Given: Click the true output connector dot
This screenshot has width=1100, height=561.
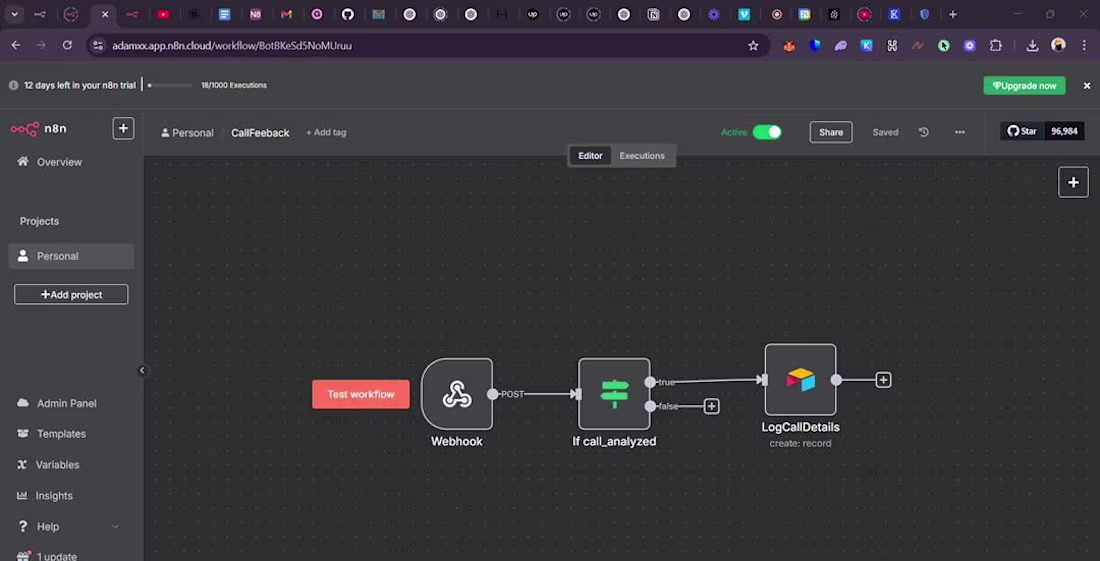Looking at the screenshot, I should [650, 382].
